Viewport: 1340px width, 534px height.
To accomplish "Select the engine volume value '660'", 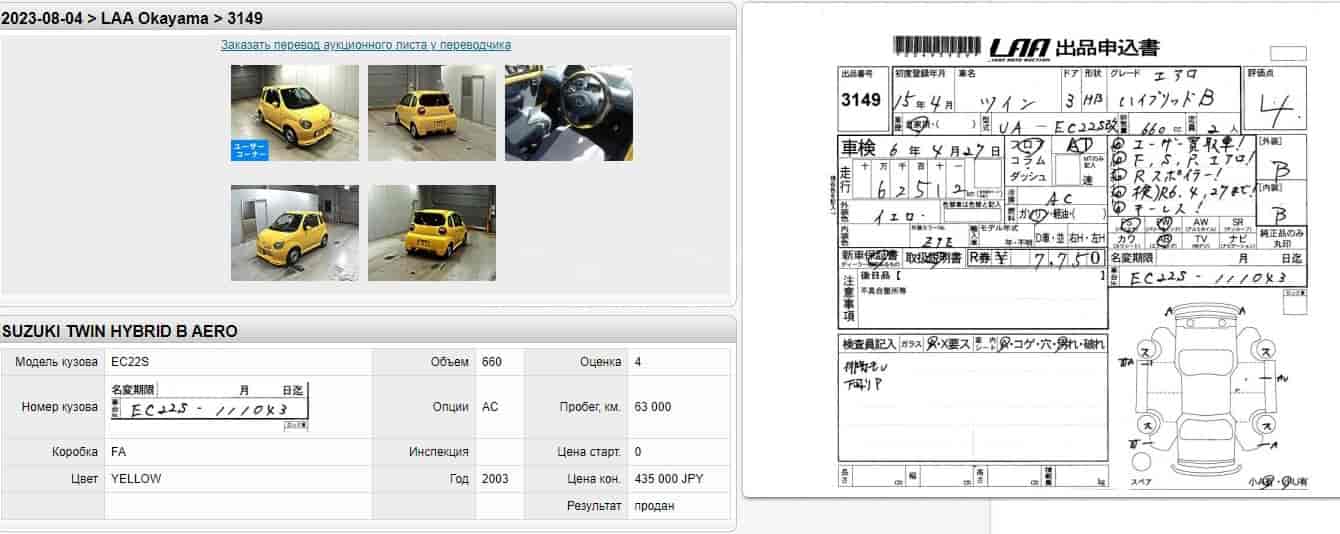I will pyautogui.click(x=492, y=362).
